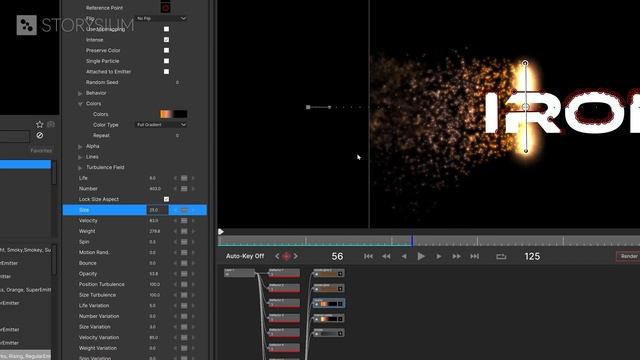This screenshot has height=360, width=640.
Task: Click the Size value field
Action: (x=157, y=210)
